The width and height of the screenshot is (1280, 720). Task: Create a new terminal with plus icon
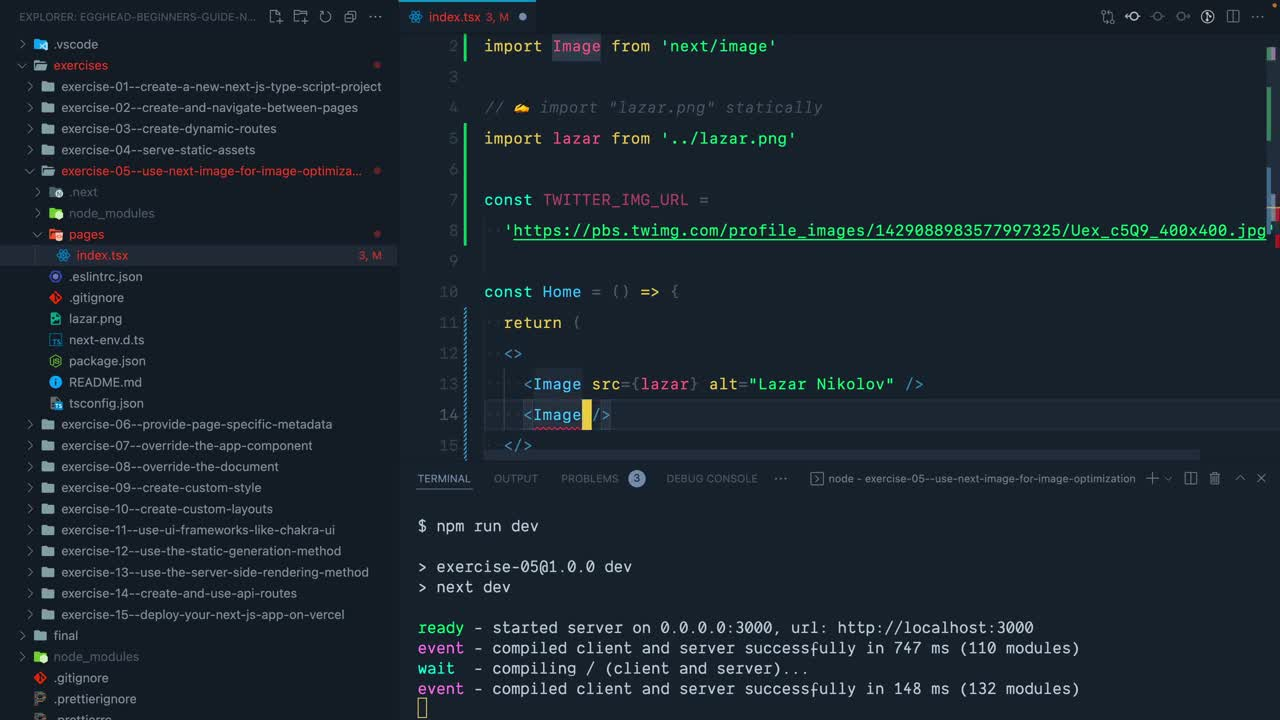pyautogui.click(x=1152, y=479)
